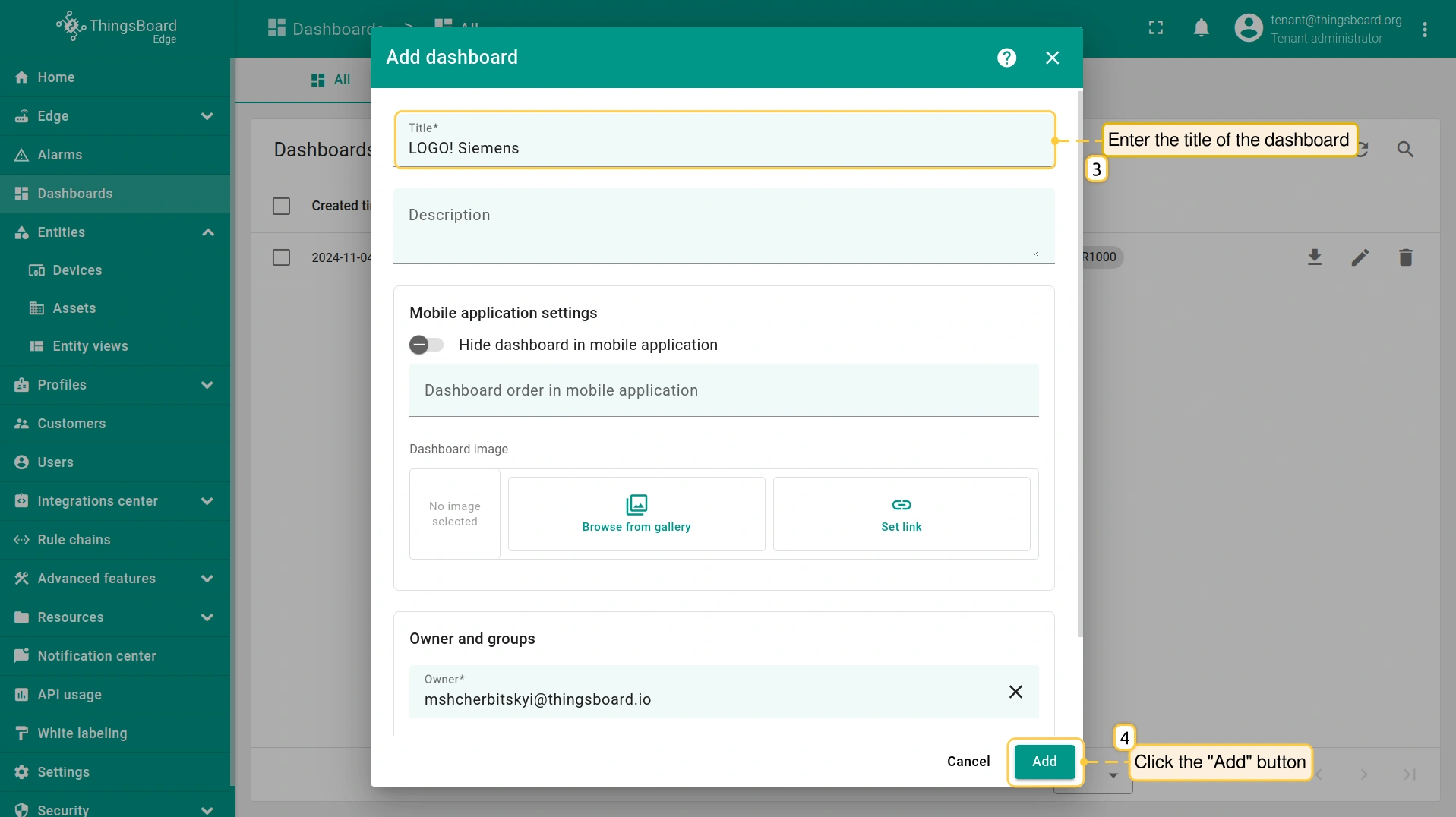Open the user account kebab menu
The height and width of the screenshot is (817, 1456).
1425,29
